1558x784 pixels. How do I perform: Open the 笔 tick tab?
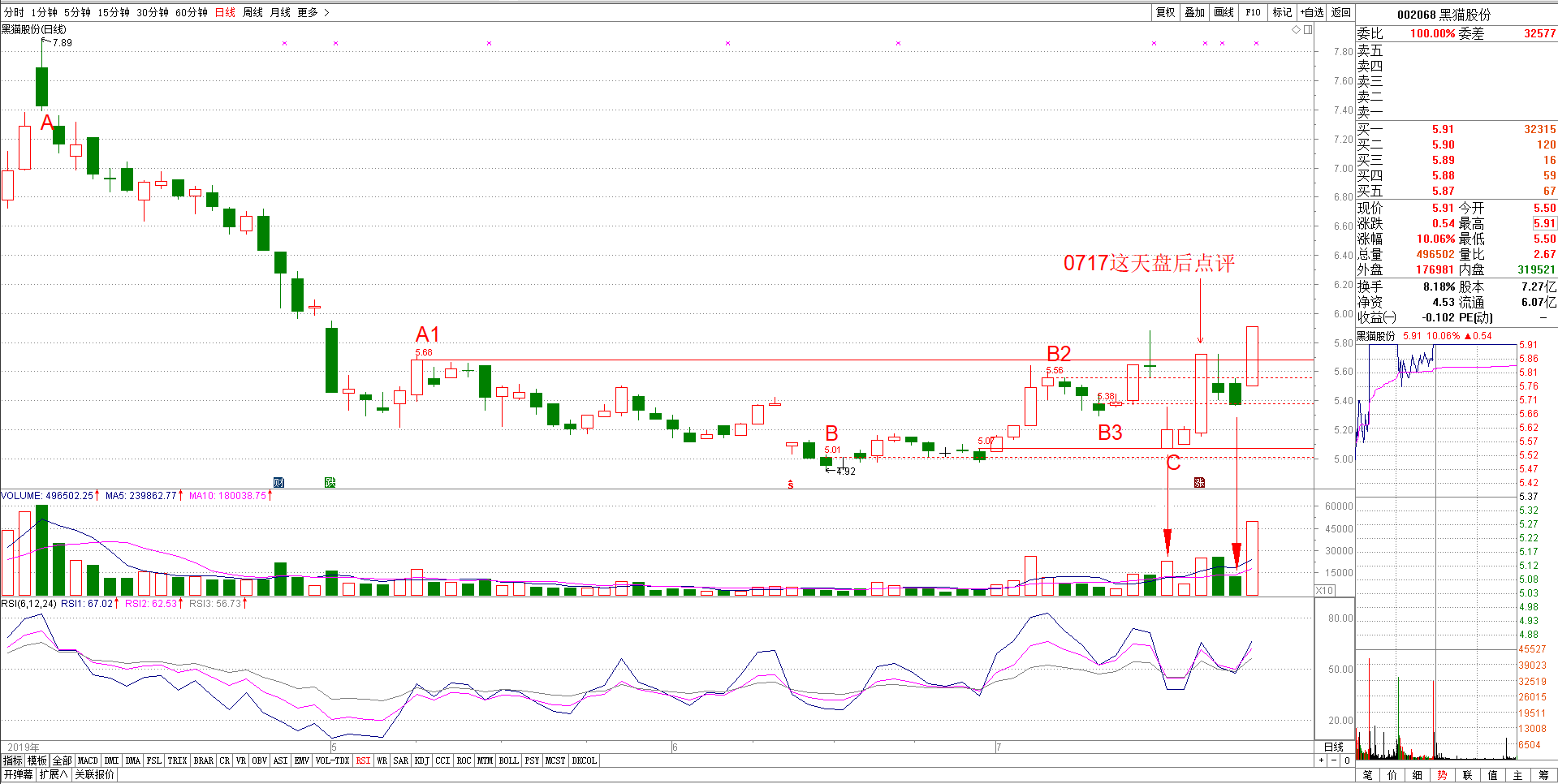coord(1368,775)
